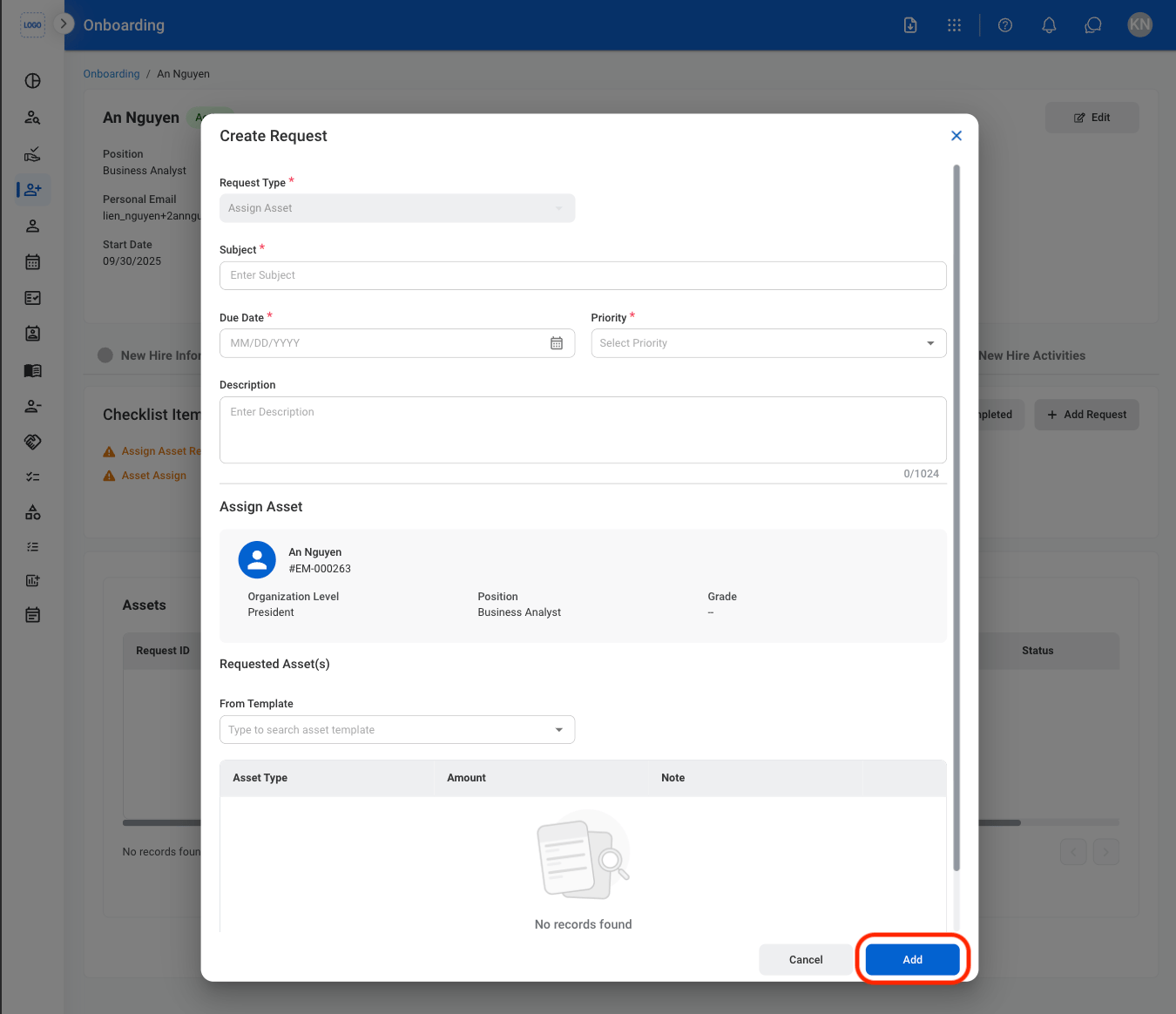This screenshot has width=1176, height=1014.
Task: Open the add chart report sidebar icon
Action: tap(32, 581)
